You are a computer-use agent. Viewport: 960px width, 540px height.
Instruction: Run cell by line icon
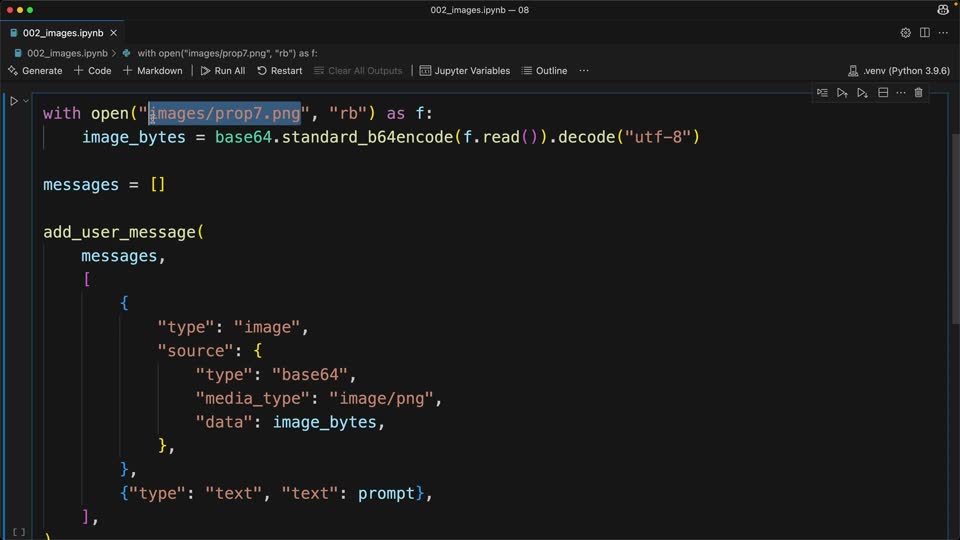[822, 92]
